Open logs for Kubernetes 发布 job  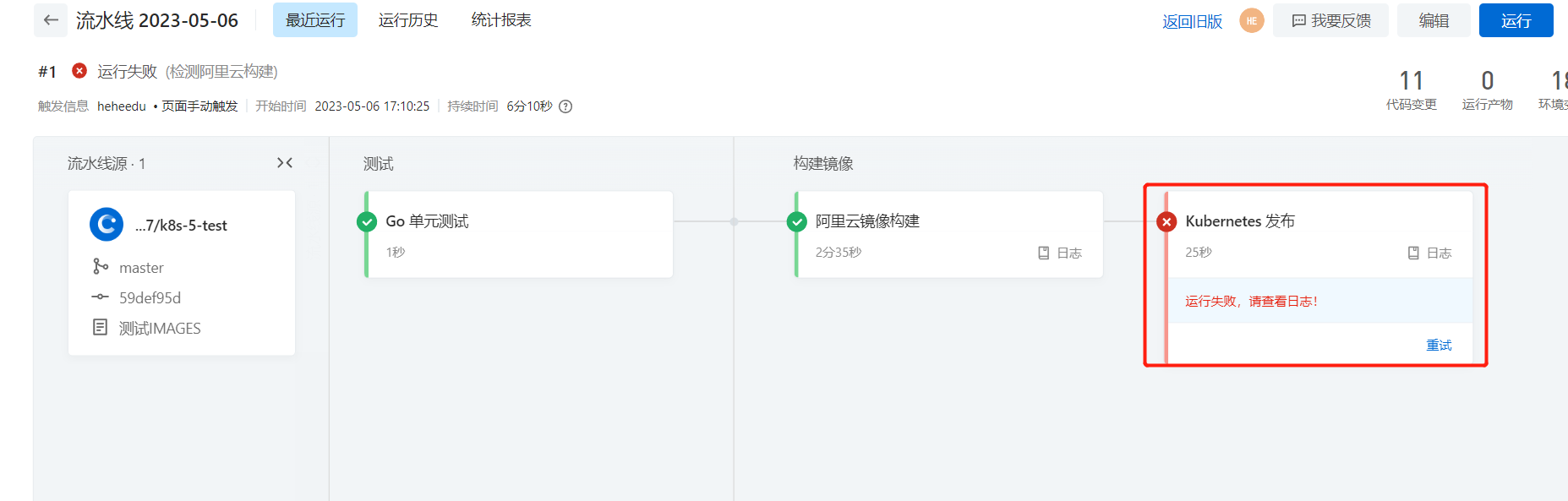[x=1429, y=253]
